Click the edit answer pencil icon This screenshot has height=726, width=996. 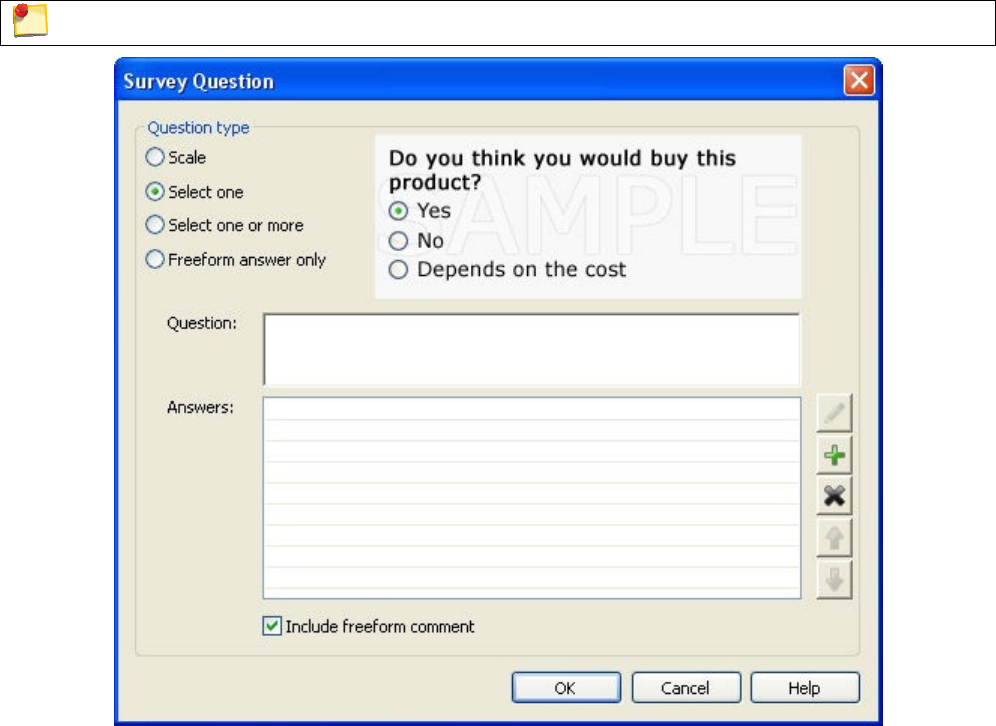(x=834, y=413)
